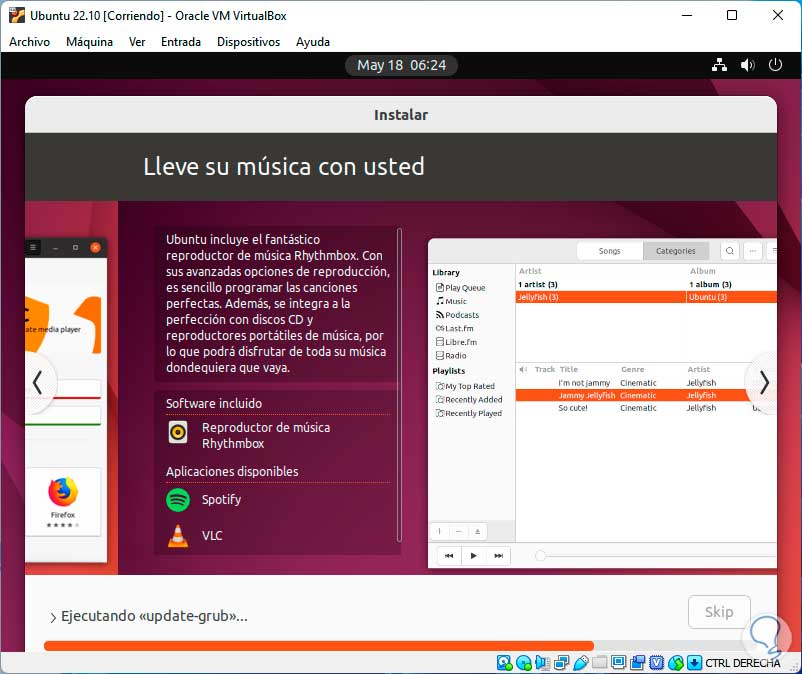Click the audio status icon in VirtualBox status bar
This screenshot has width=802, height=674.
[x=542, y=663]
